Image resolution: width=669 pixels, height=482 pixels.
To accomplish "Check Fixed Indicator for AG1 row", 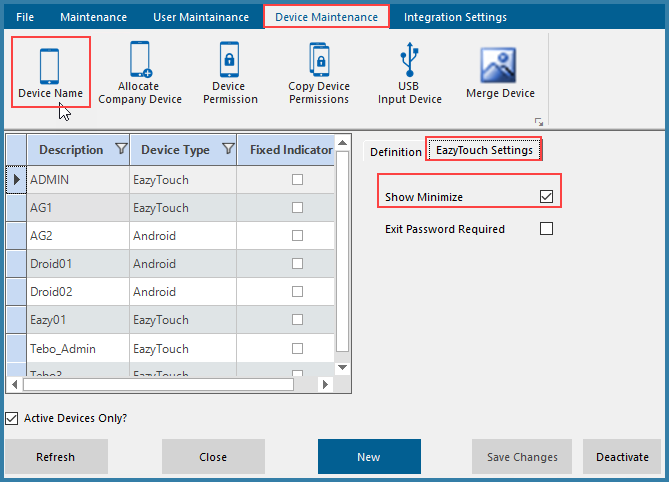I will click(x=297, y=208).
